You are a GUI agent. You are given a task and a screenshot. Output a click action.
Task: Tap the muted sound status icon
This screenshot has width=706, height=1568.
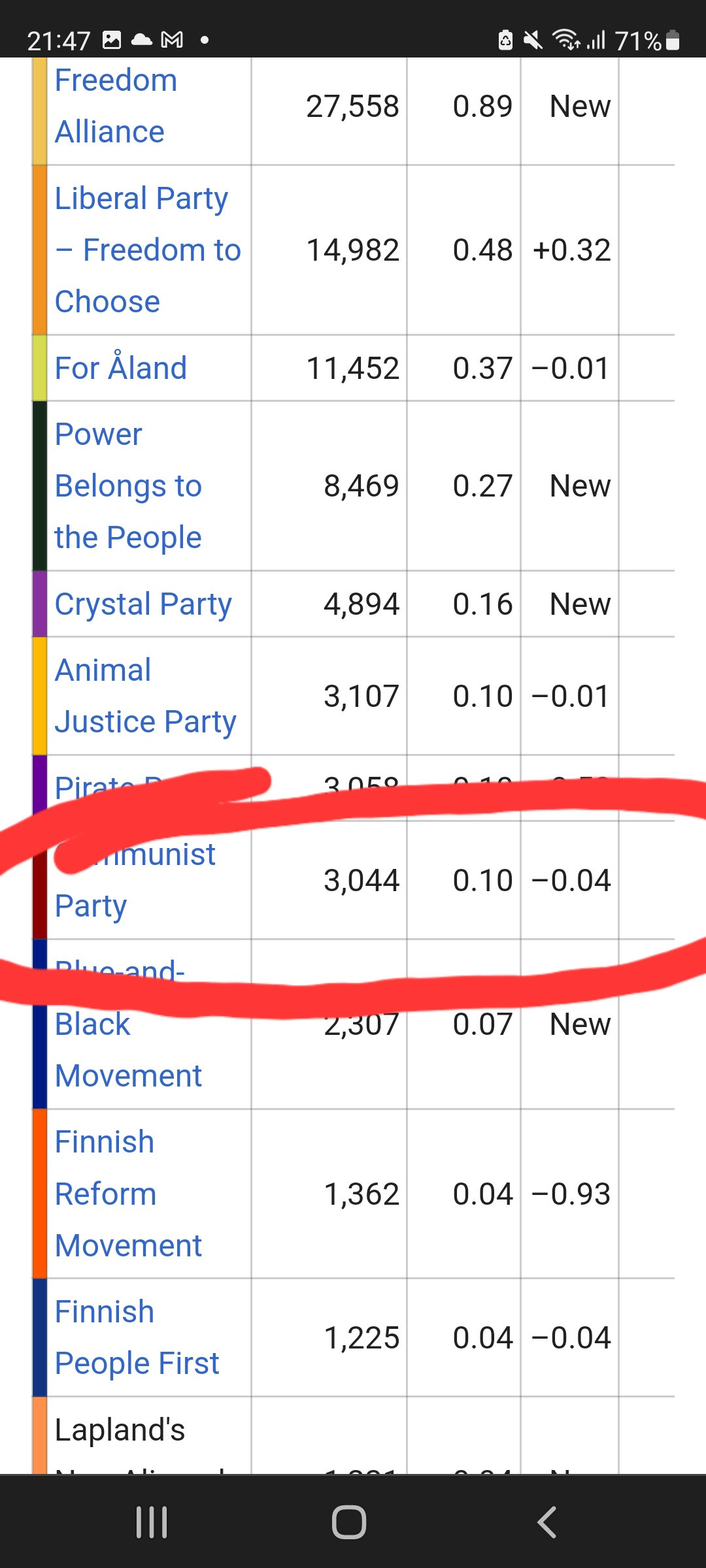(x=533, y=41)
